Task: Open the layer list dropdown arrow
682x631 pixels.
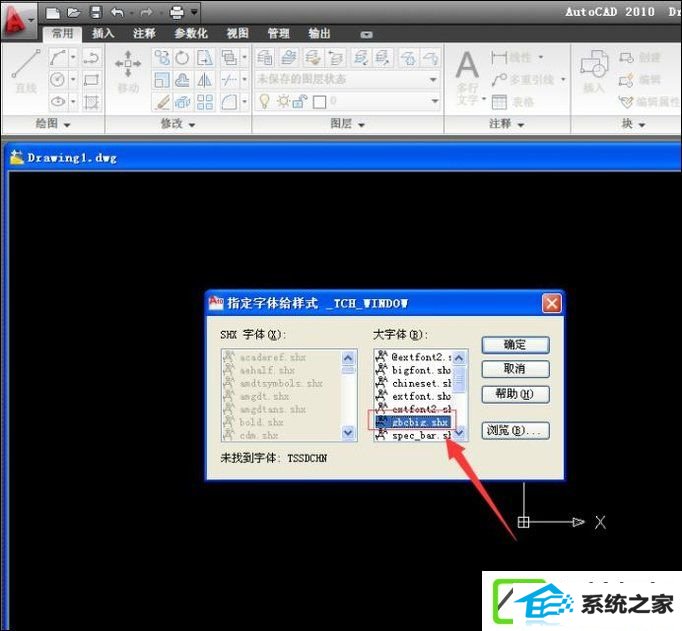Action: tap(435, 101)
